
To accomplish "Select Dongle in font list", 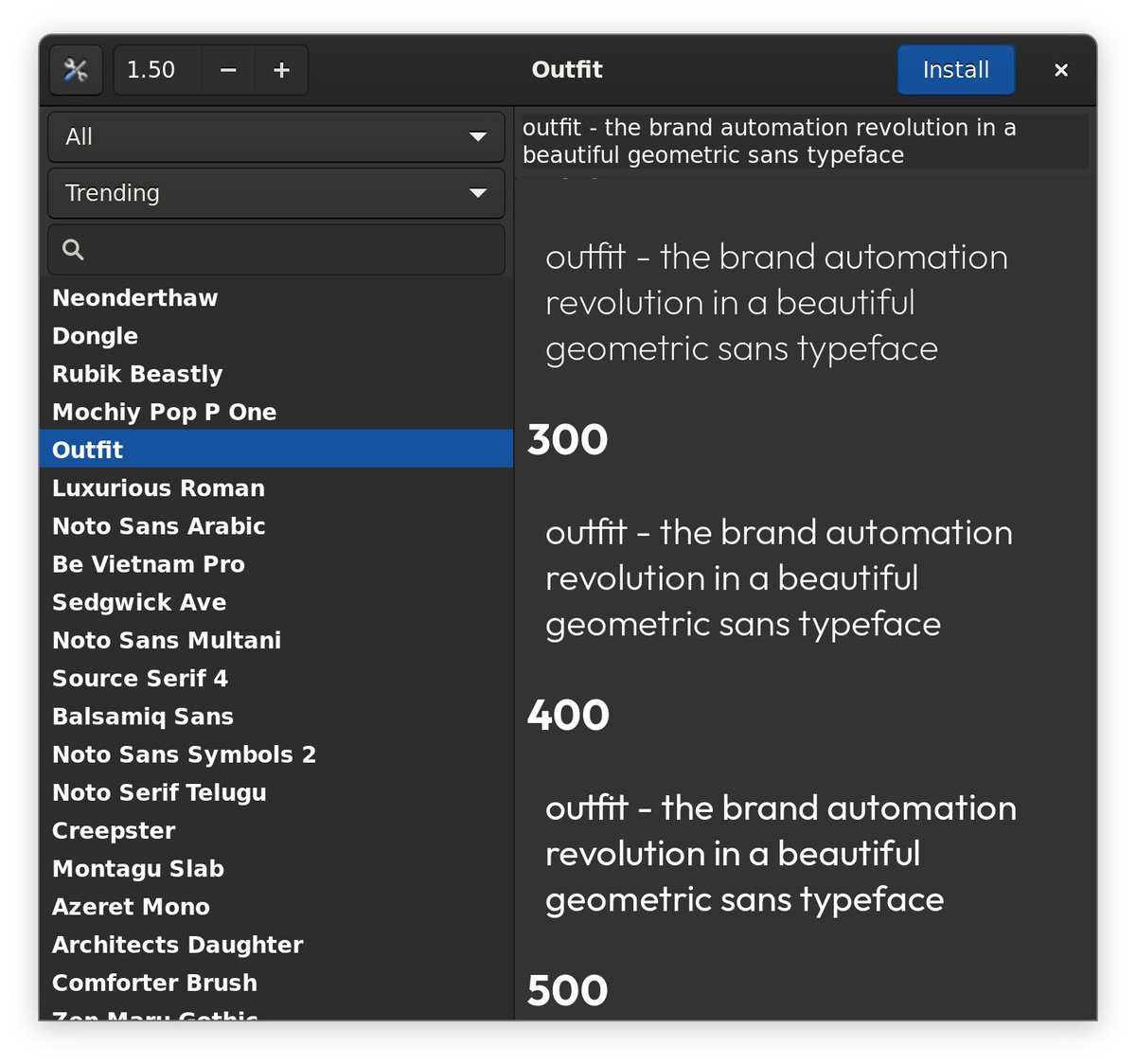I will [x=276, y=336].
